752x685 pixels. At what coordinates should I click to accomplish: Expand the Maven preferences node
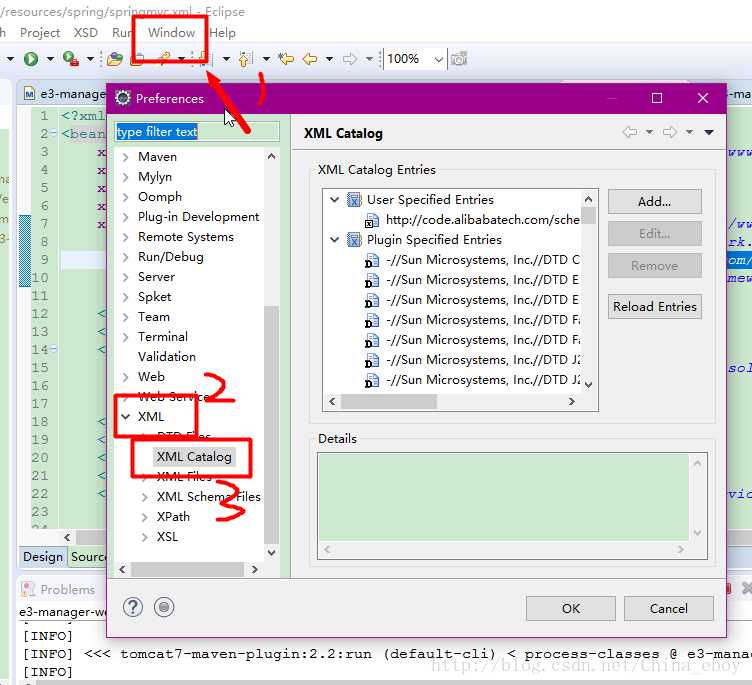point(126,157)
